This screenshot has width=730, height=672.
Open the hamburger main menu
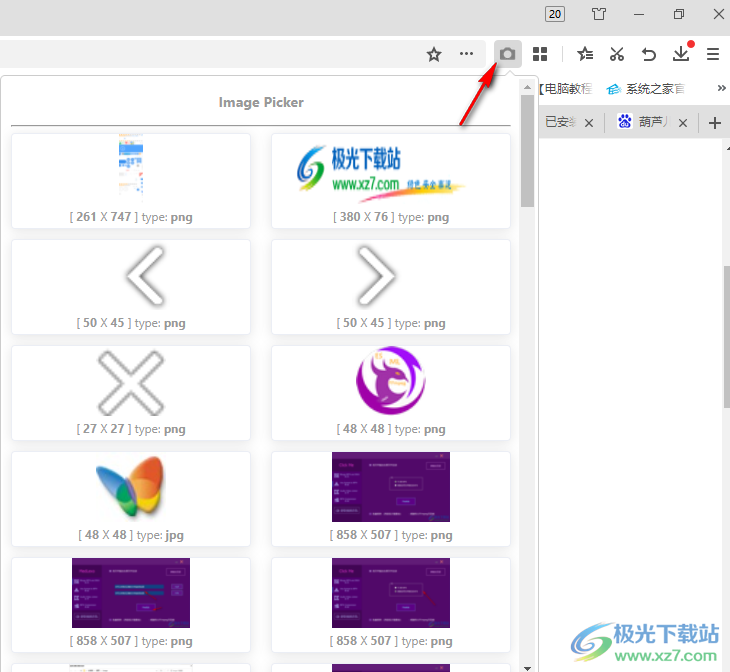[713, 54]
